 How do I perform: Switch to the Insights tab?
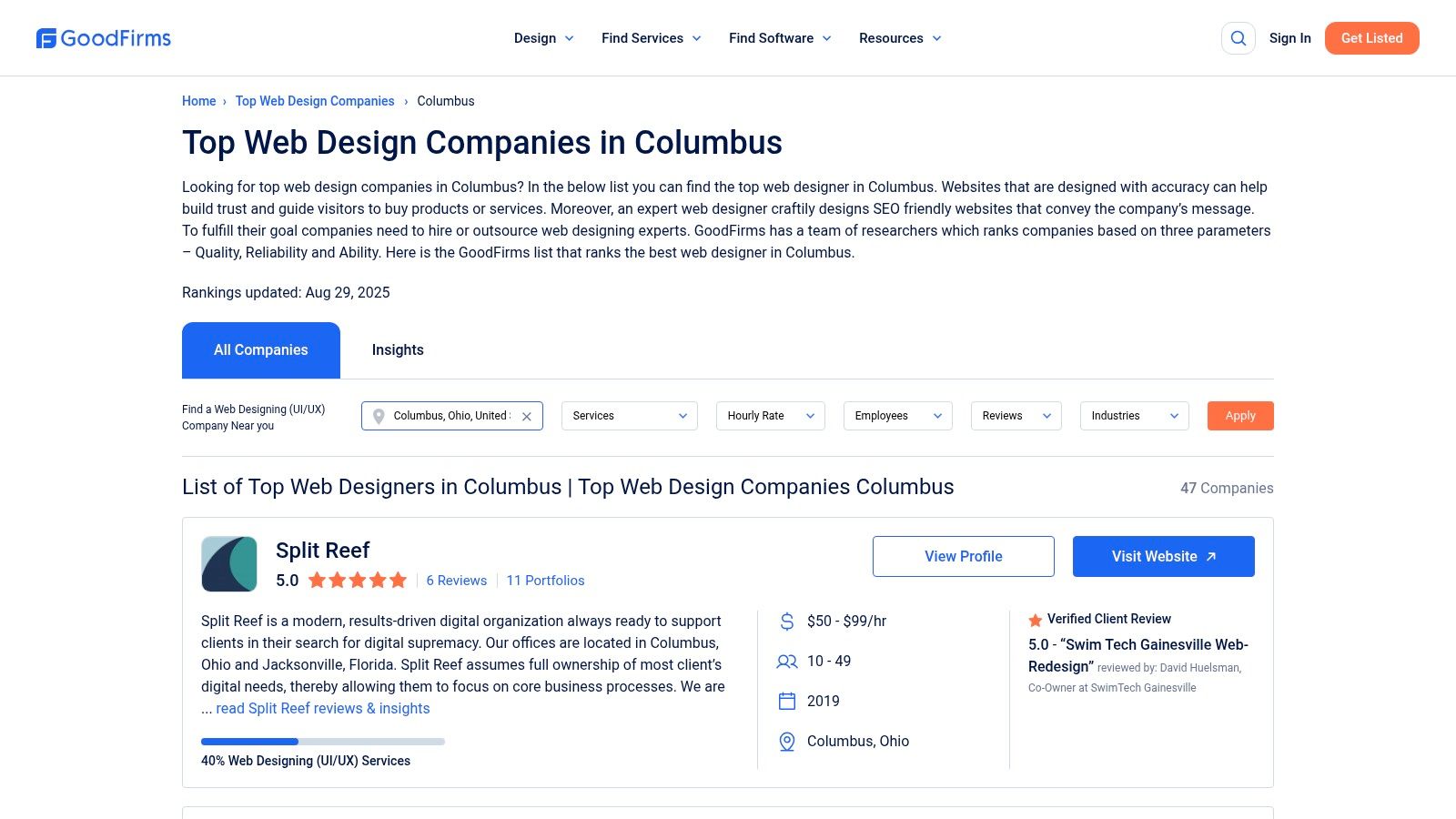(x=398, y=350)
